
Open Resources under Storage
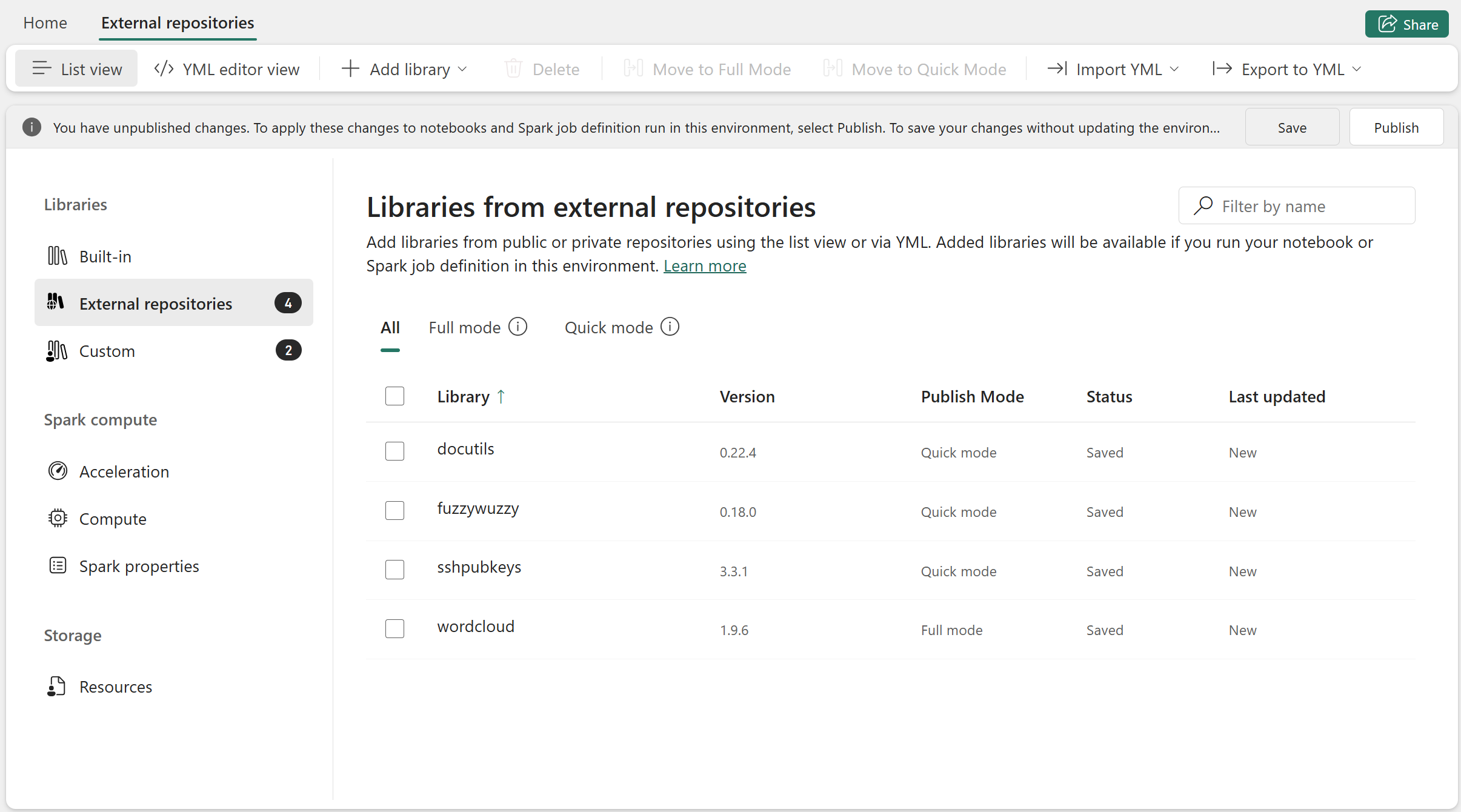point(116,686)
